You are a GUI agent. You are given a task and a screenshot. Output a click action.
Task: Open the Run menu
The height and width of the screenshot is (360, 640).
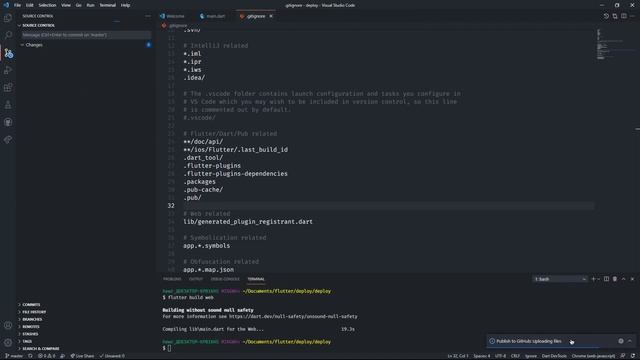point(90,5)
